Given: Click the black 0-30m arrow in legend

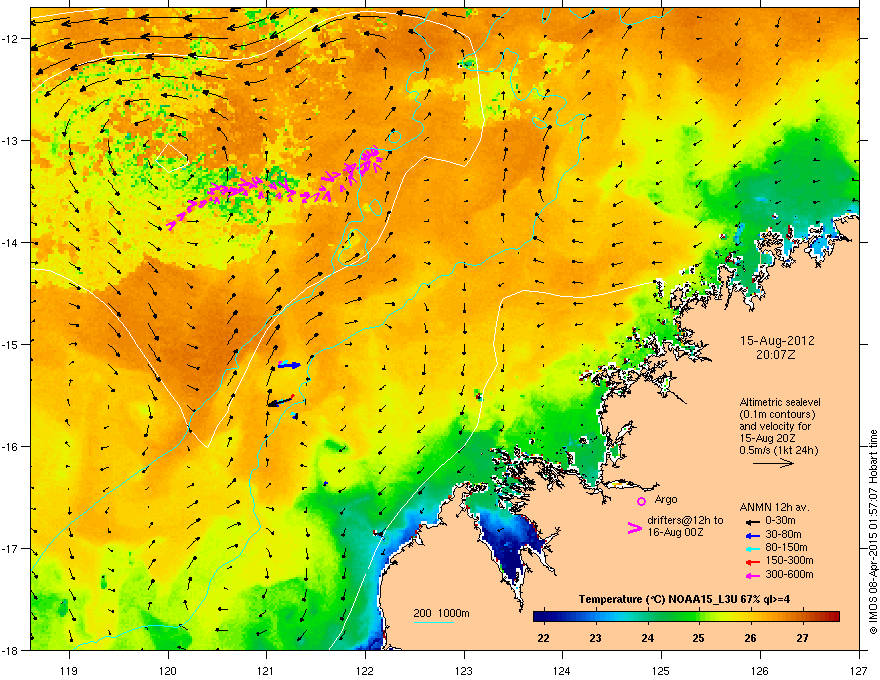Looking at the screenshot, I should pos(752,521).
